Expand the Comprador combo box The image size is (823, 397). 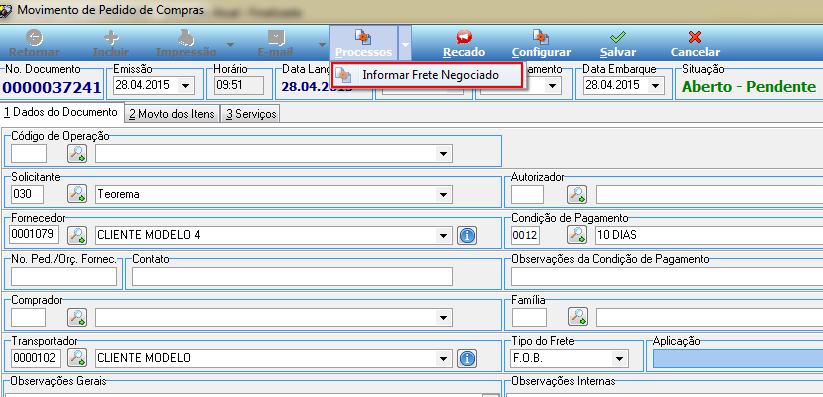coord(444,318)
